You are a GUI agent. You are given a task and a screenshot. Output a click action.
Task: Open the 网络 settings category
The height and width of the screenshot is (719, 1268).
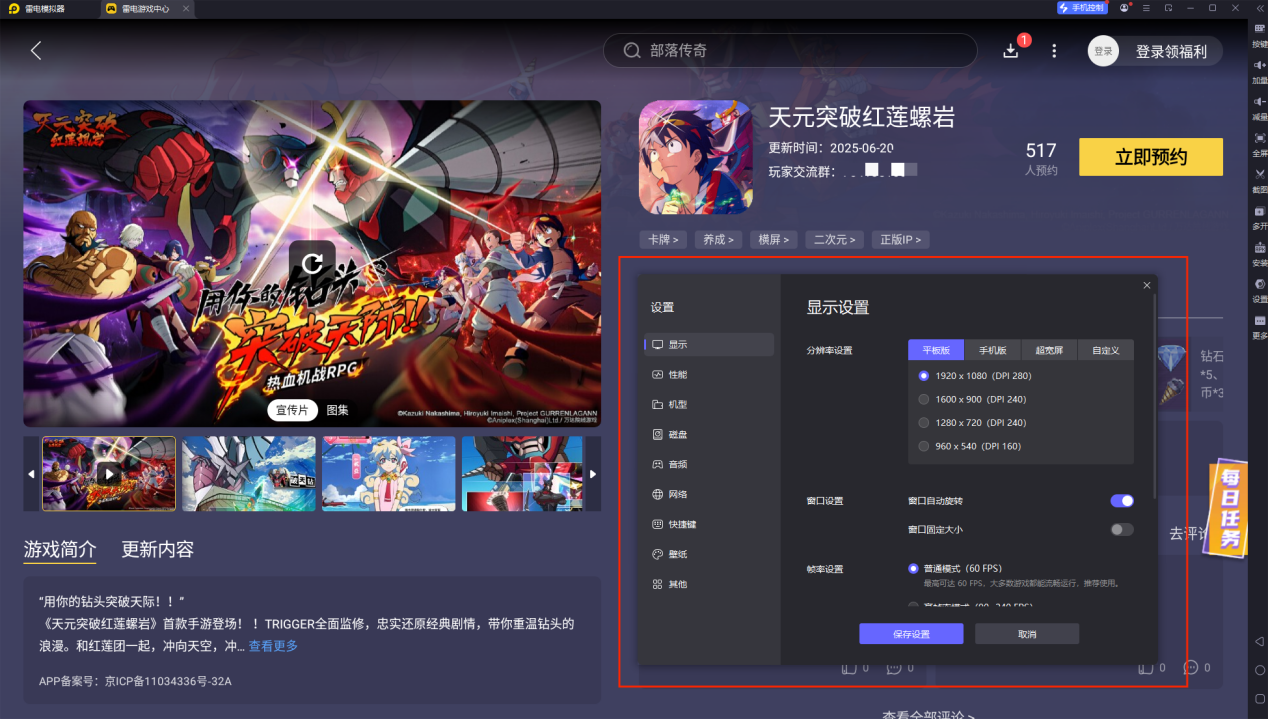click(x=709, y=494)
